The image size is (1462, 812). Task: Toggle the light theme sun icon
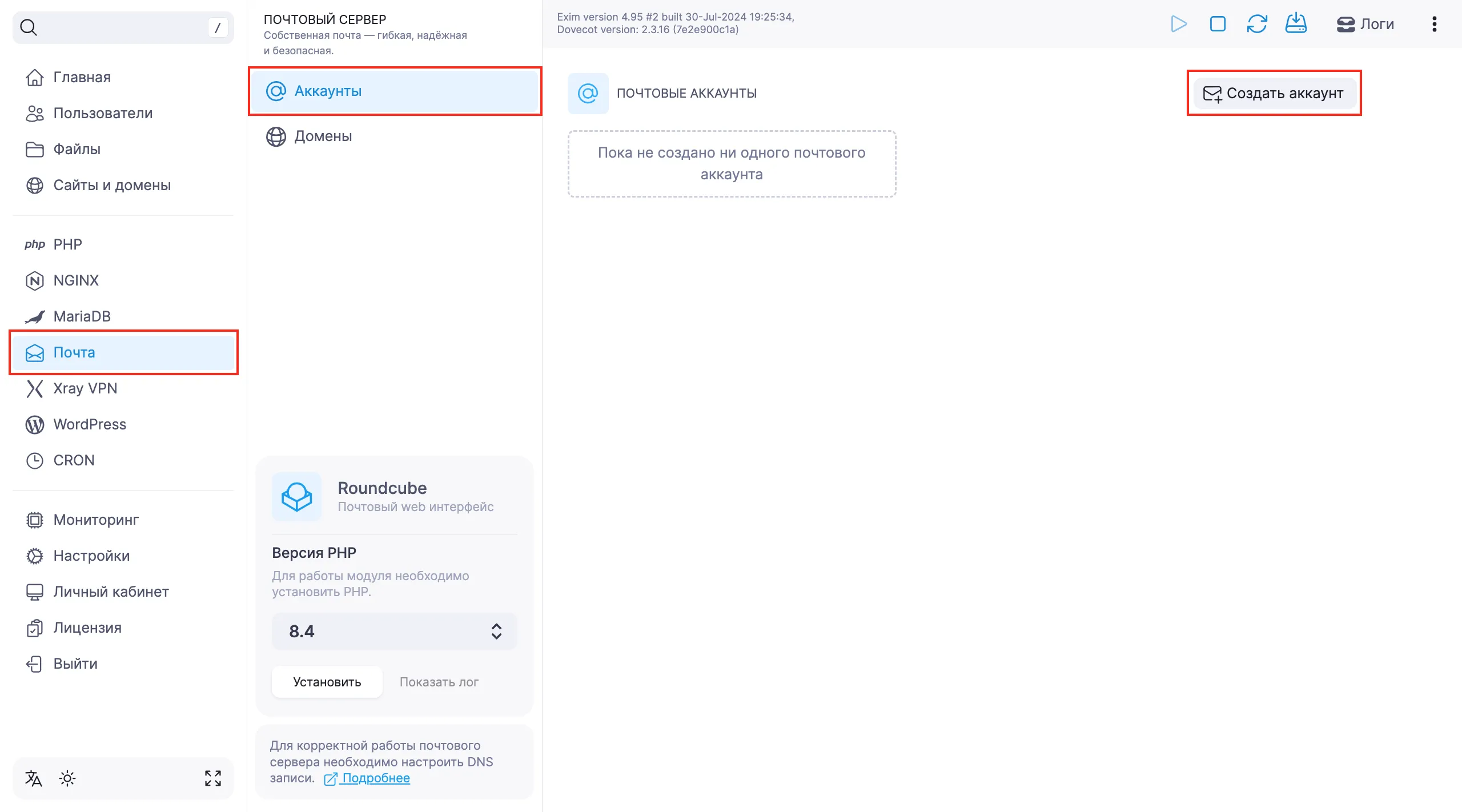point(67,778)
